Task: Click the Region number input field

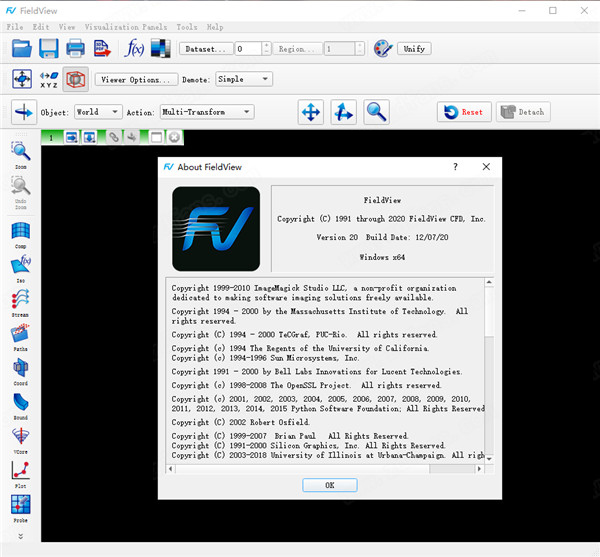Action: pos(340,49)
